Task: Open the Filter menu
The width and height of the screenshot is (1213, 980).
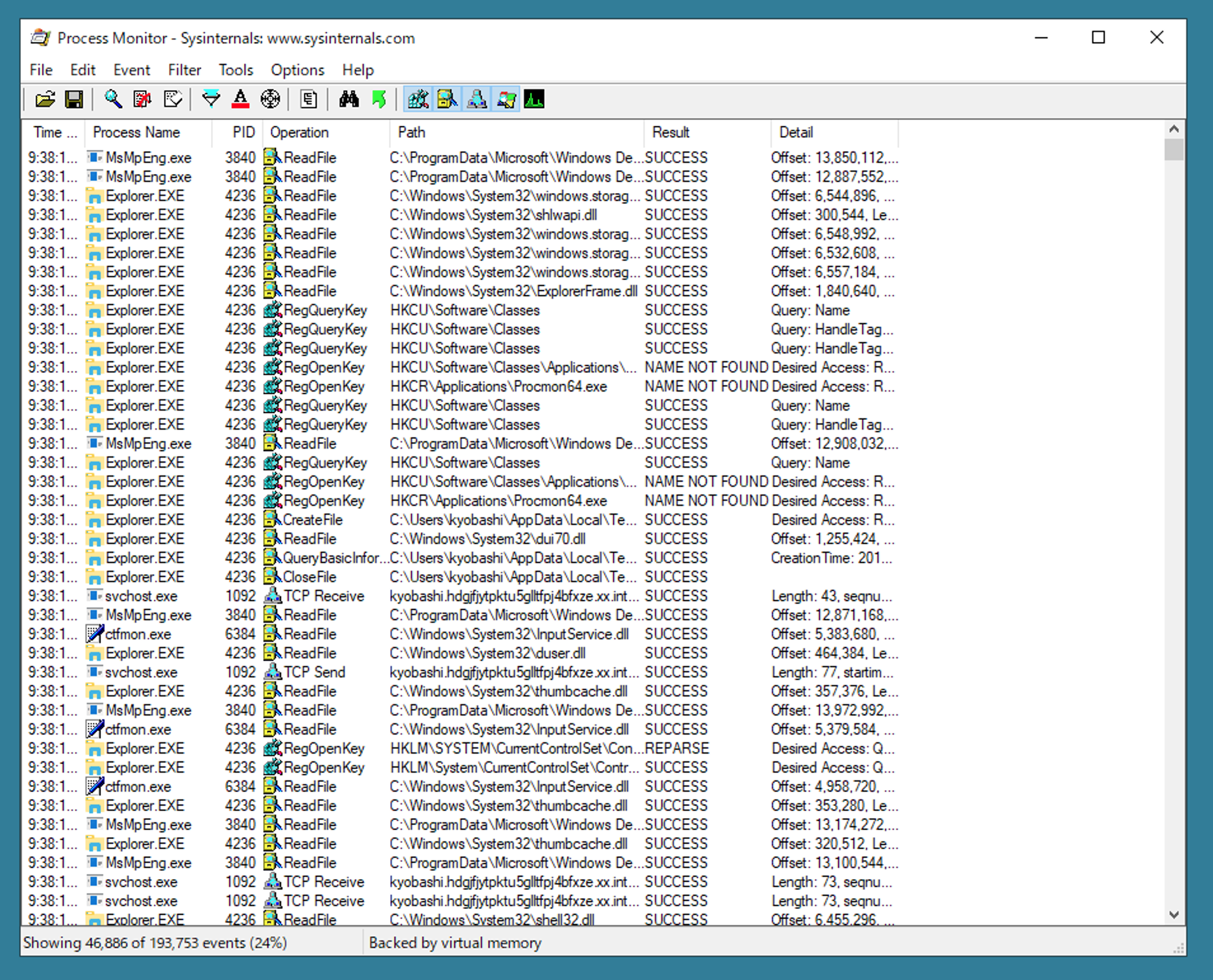Action: (x=184, y=70)
